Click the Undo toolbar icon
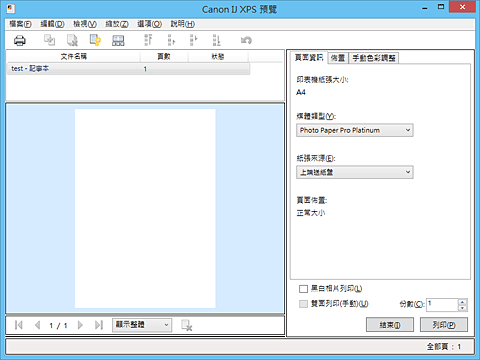Viewport: 480px width, 360px height. point(246,40)
